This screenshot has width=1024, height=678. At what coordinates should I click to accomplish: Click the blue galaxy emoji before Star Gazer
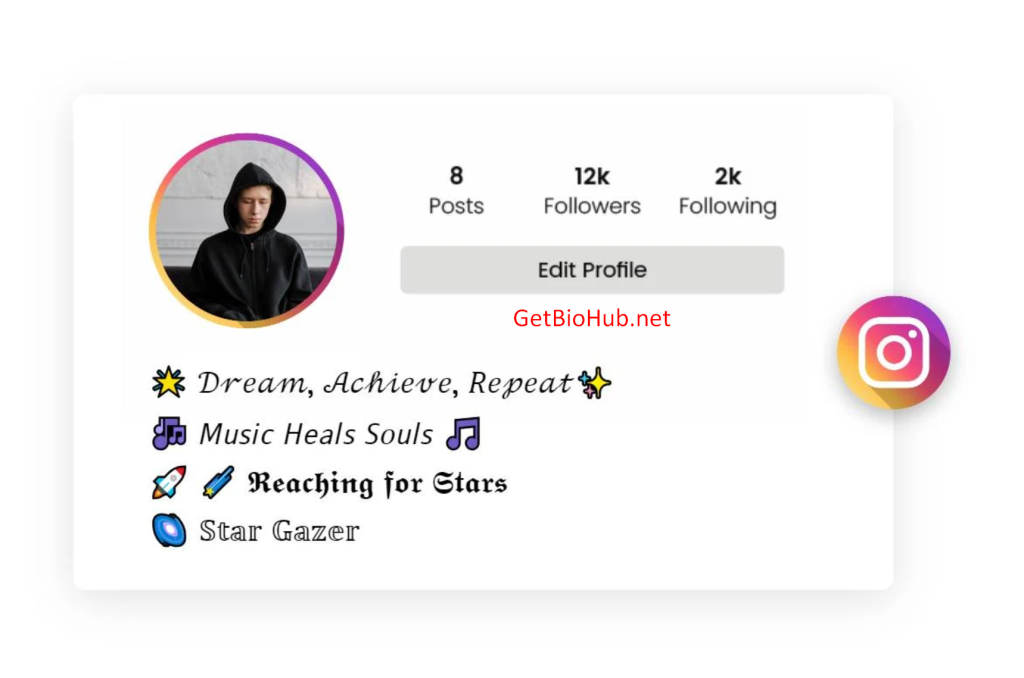click(x=169, y=530)
